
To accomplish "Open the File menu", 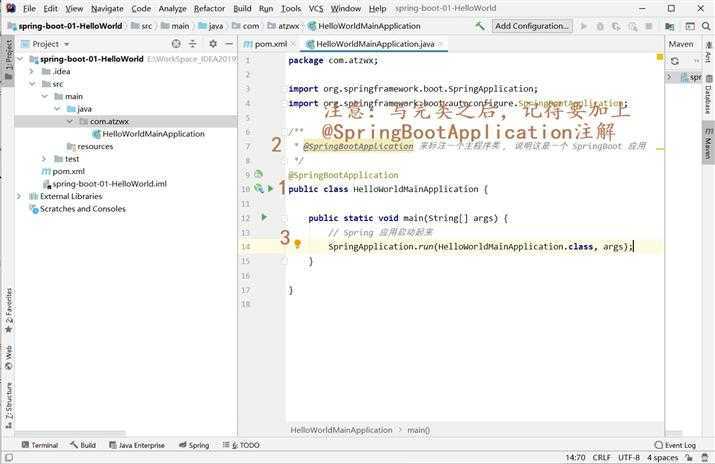I will tap(29, 9).
